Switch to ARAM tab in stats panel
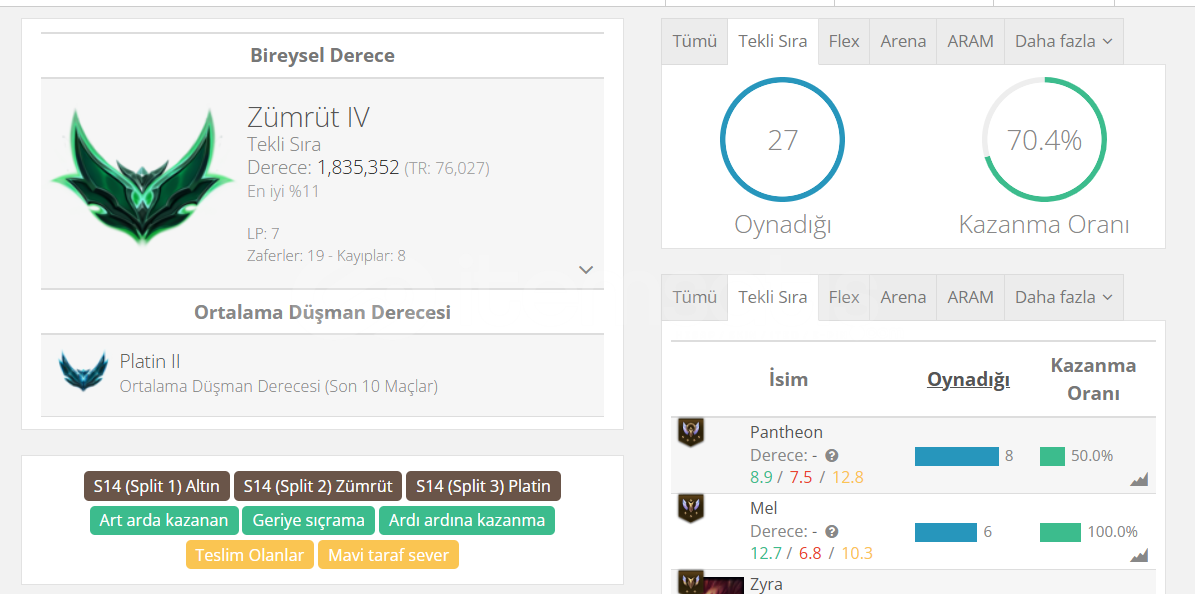 click(x=970, y=41)
